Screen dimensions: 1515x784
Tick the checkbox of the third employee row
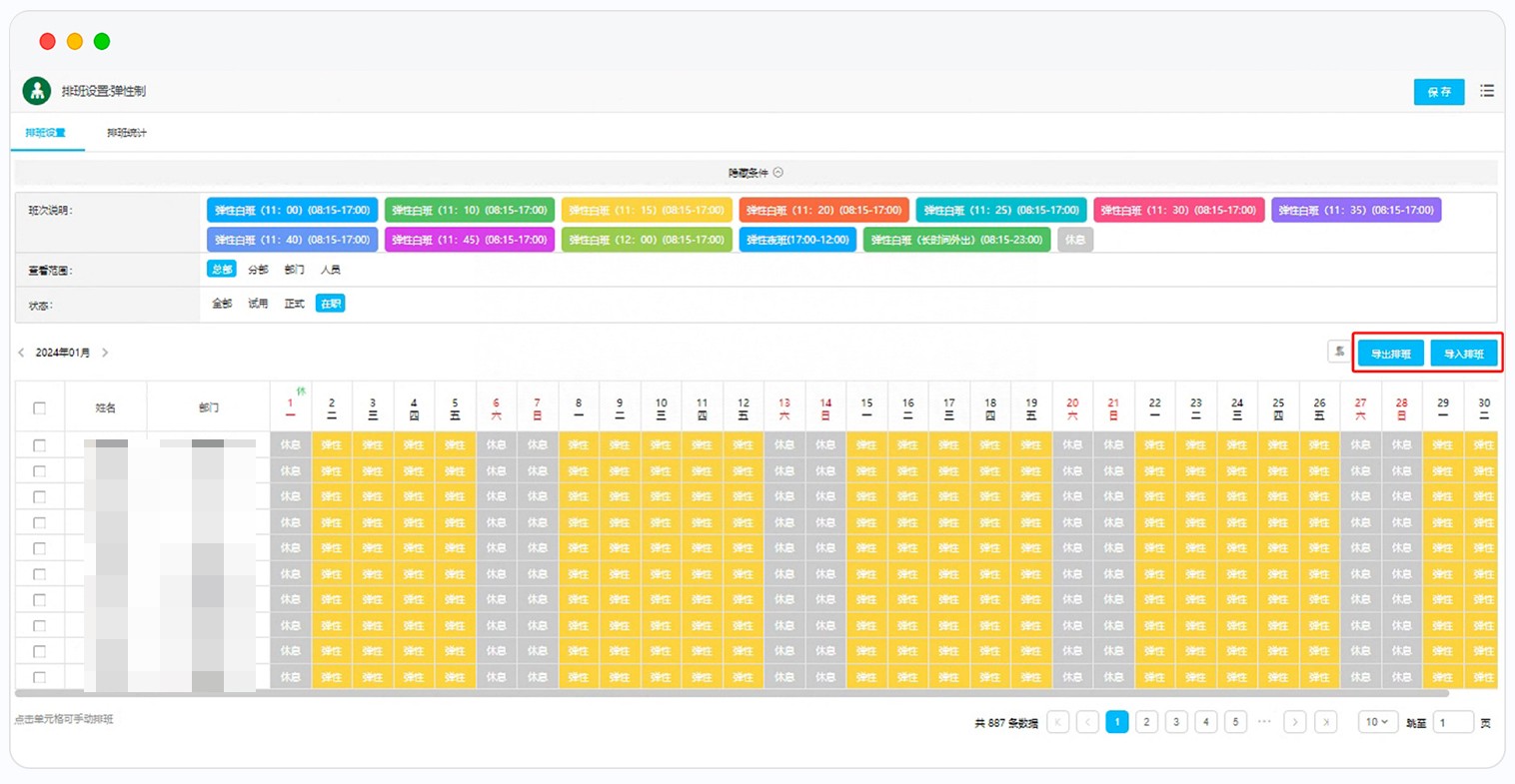40,497
